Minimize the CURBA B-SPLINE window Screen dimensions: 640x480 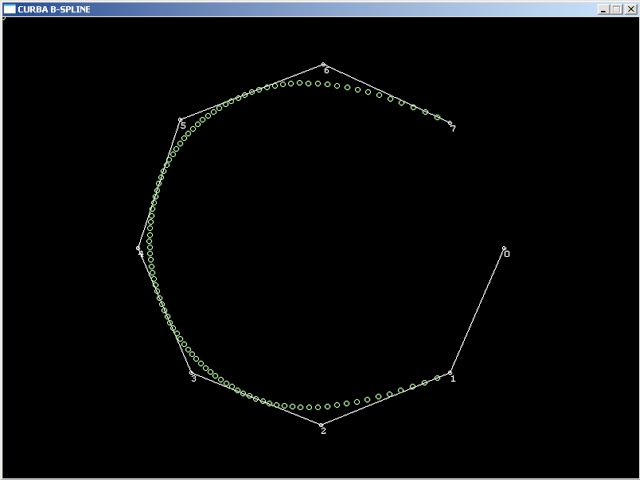[604, 9]
